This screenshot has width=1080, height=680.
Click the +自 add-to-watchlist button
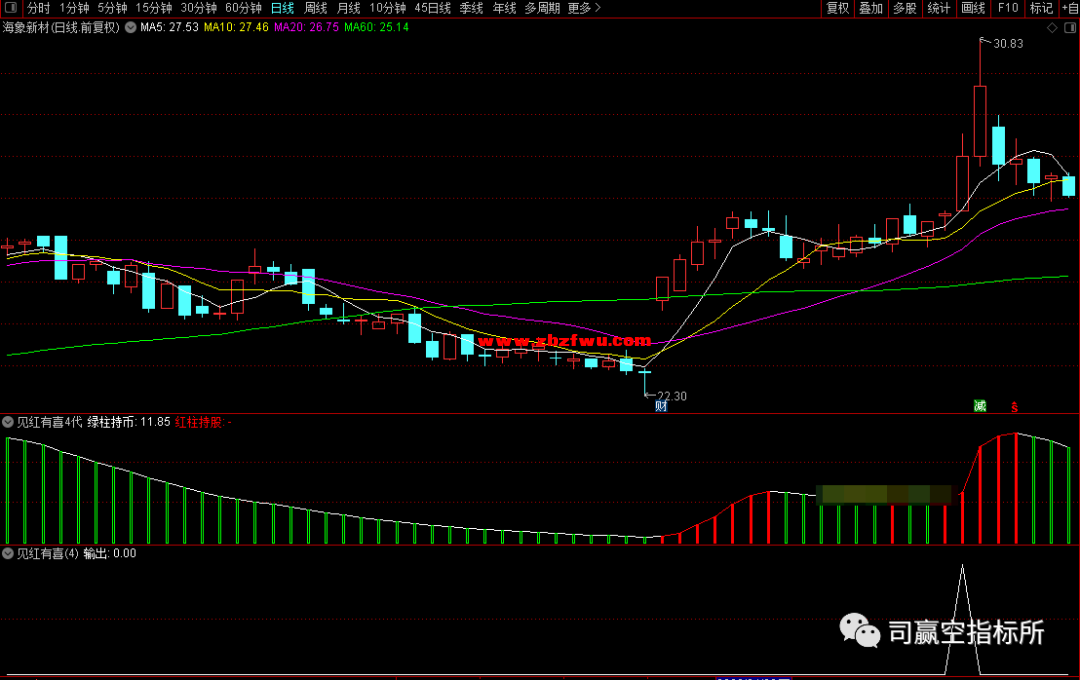pyautogui.click(x=1070, y=8)
